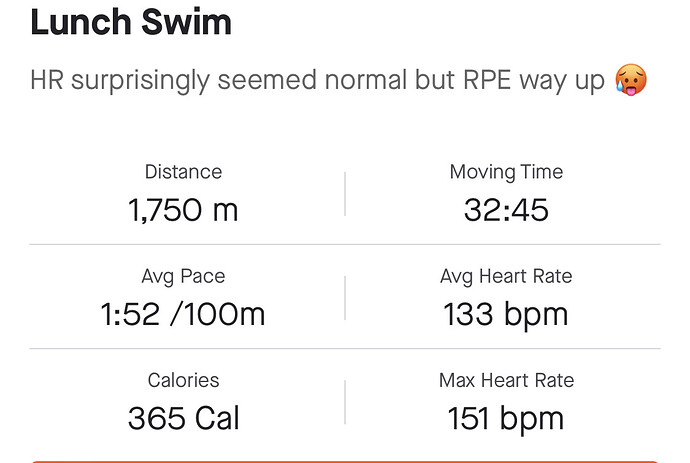This screenshot has height=463, width=690.
Task: Tap the Calories label
Action: click(183, 380)
